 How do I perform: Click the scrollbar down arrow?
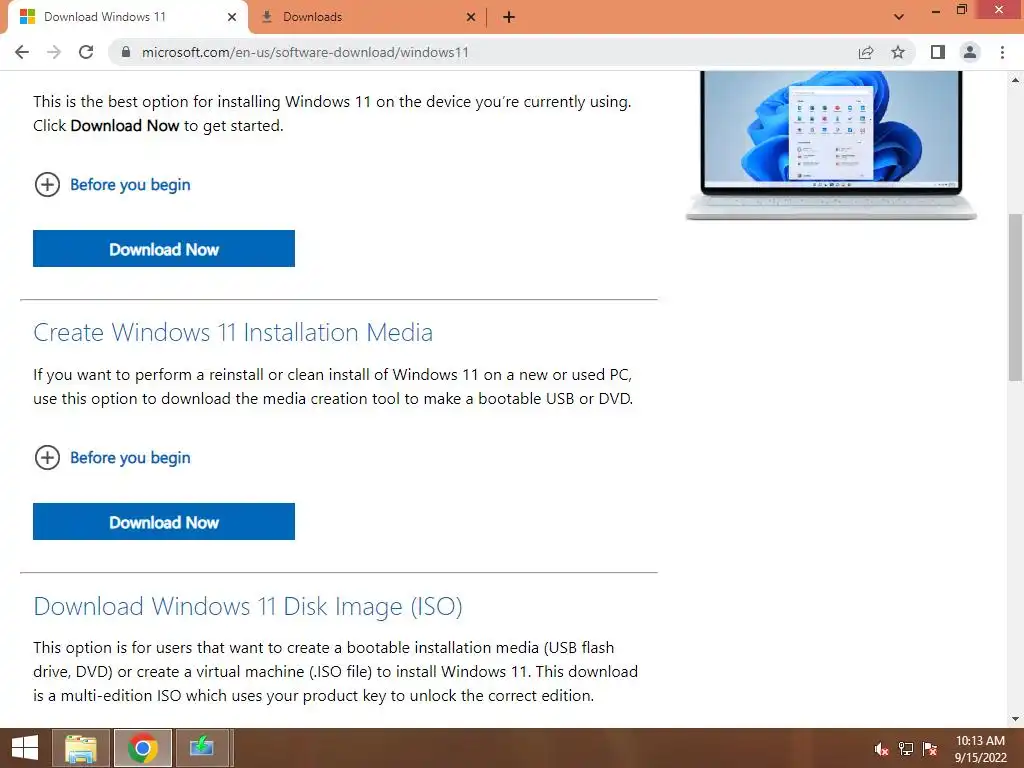click(x=1015, y=719)
